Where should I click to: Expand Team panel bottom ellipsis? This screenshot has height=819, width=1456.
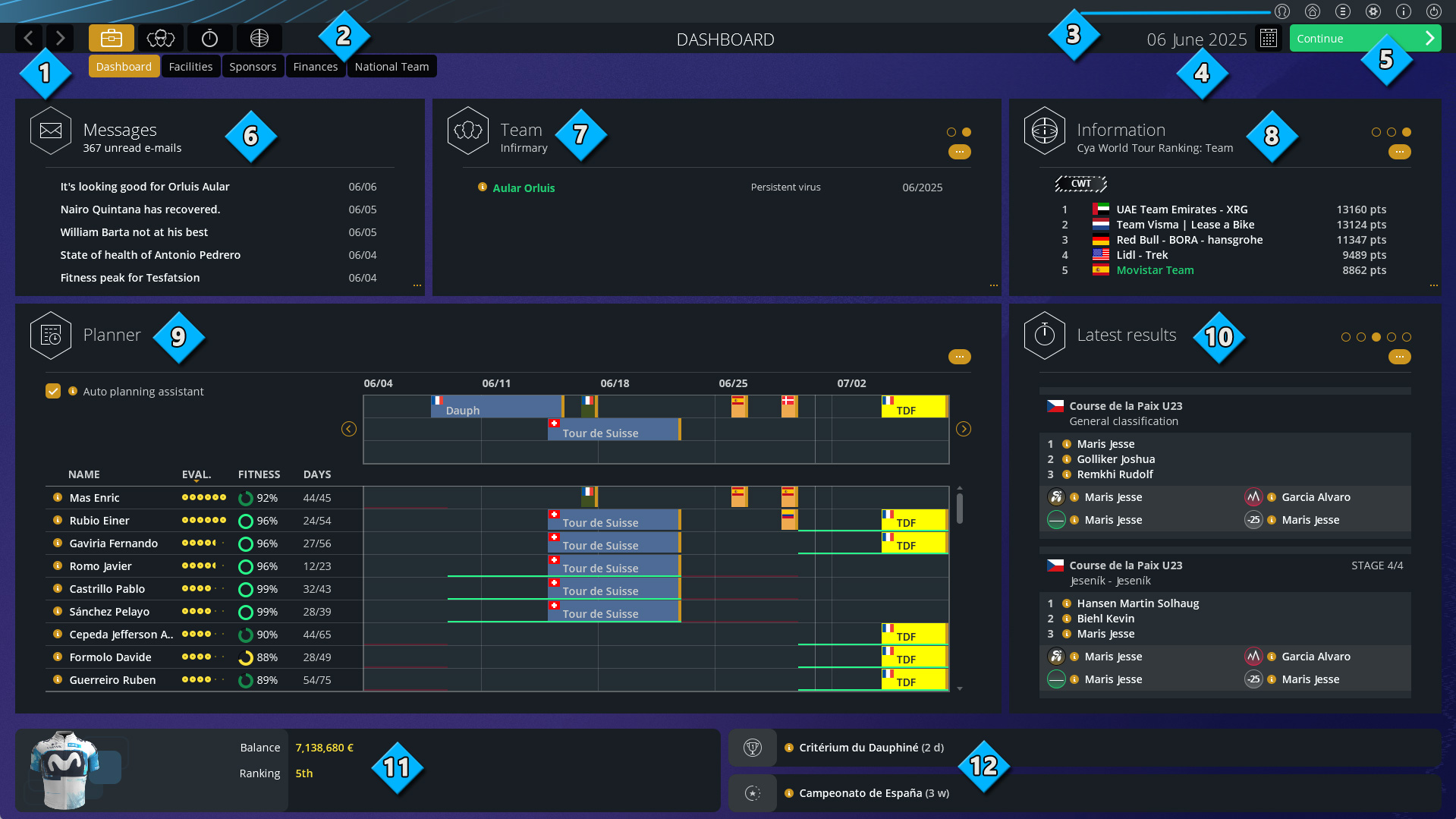pyautogui.click(x=994, y=285)
